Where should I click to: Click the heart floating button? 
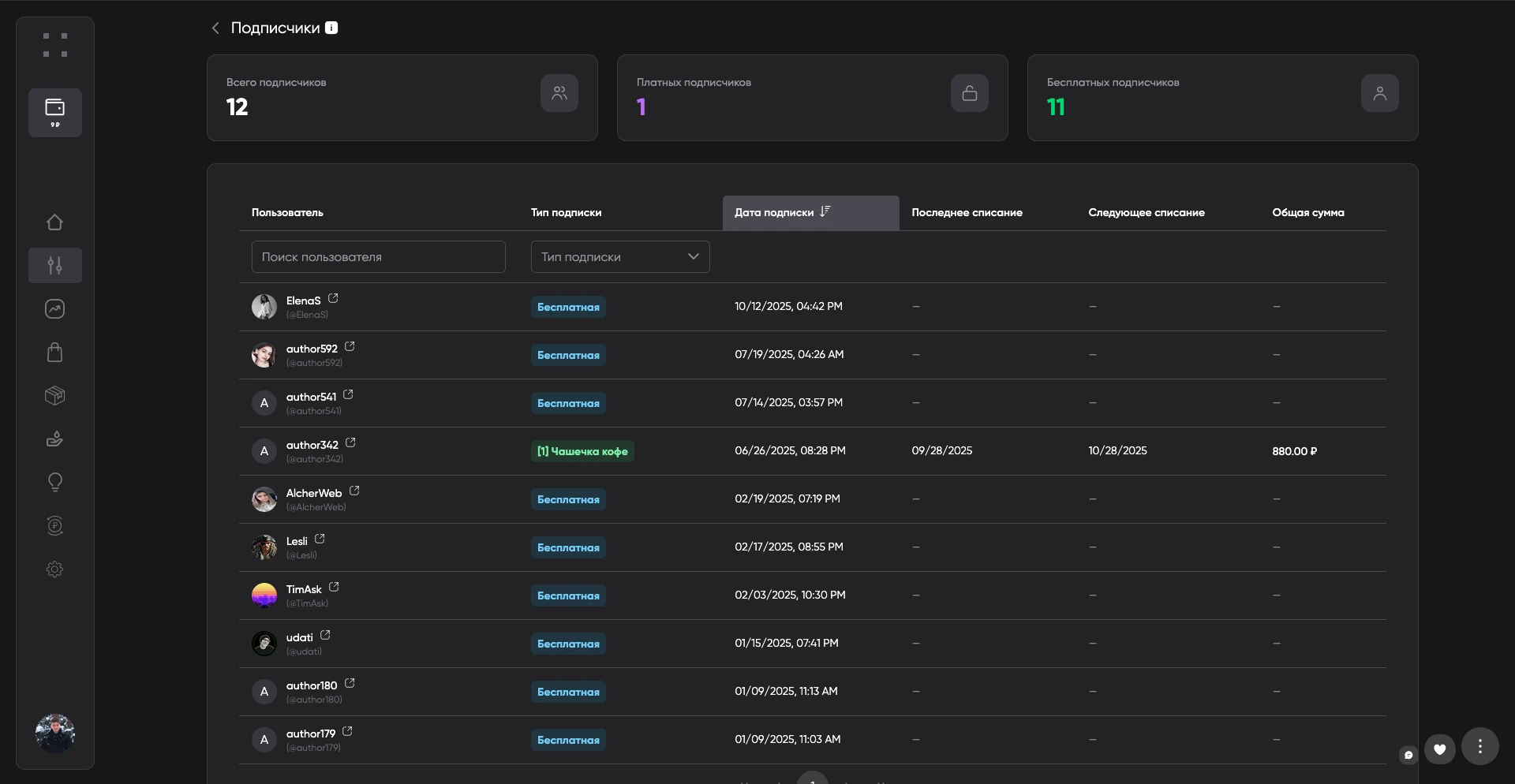(x=1439, y=749)
